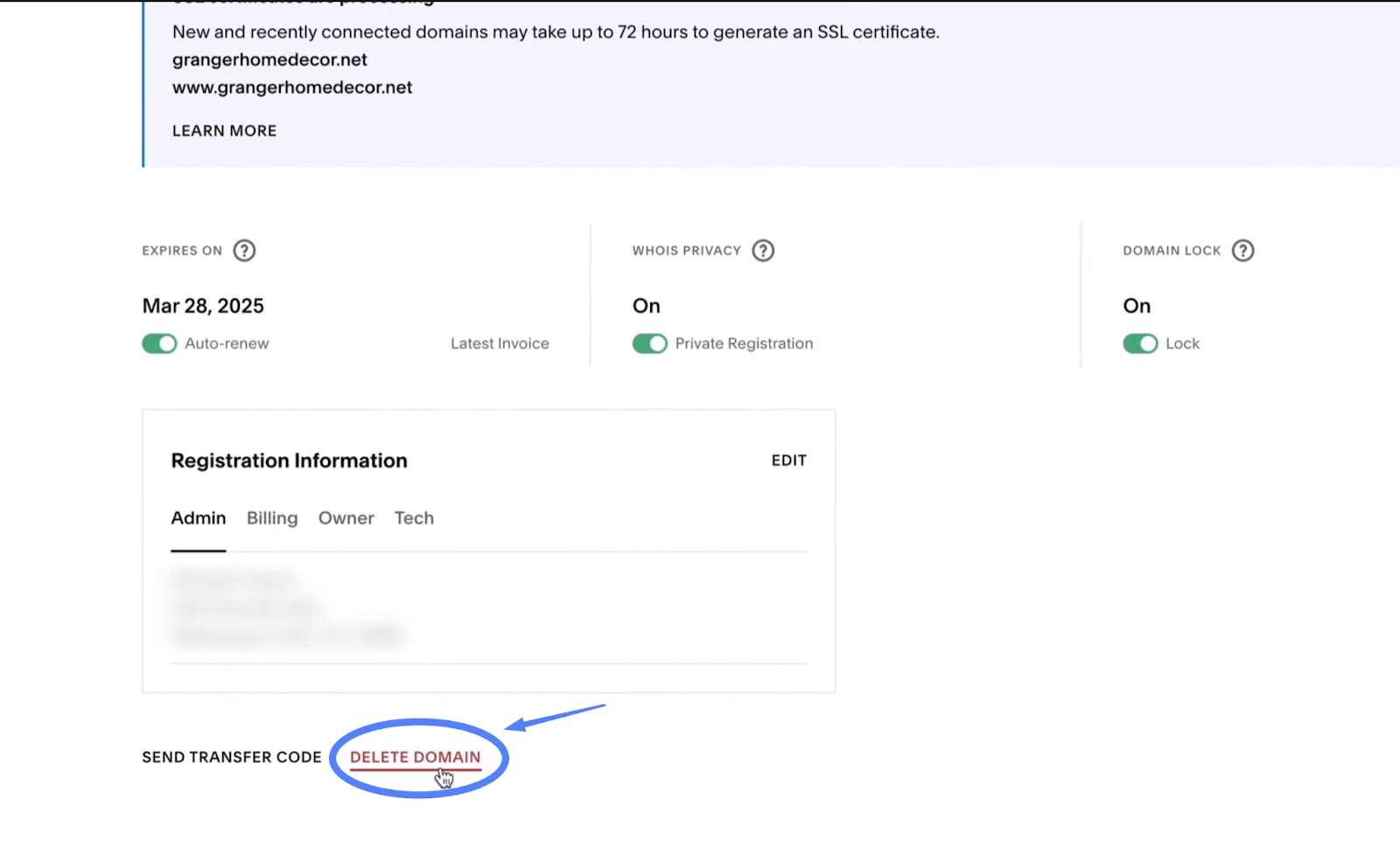Select the Owner tab
Viewport: 1400px width, 842px height.
[346, 518]
